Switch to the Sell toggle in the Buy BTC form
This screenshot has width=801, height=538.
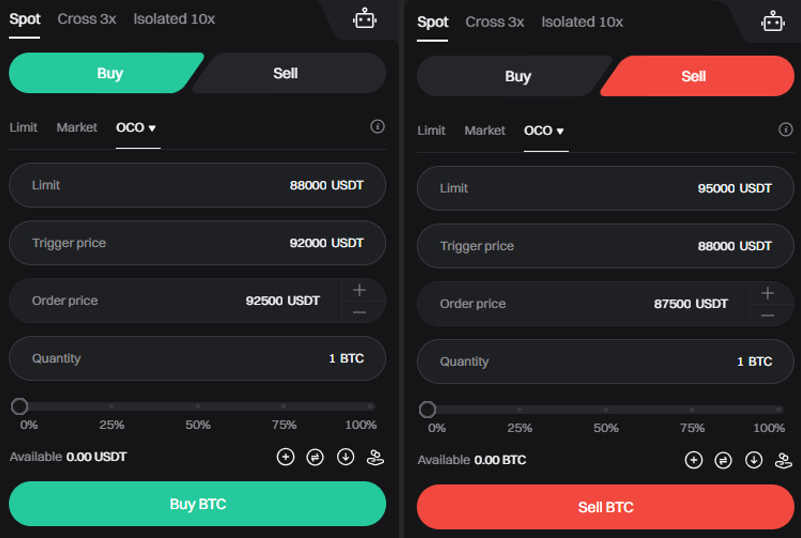(x=285, y=73)
